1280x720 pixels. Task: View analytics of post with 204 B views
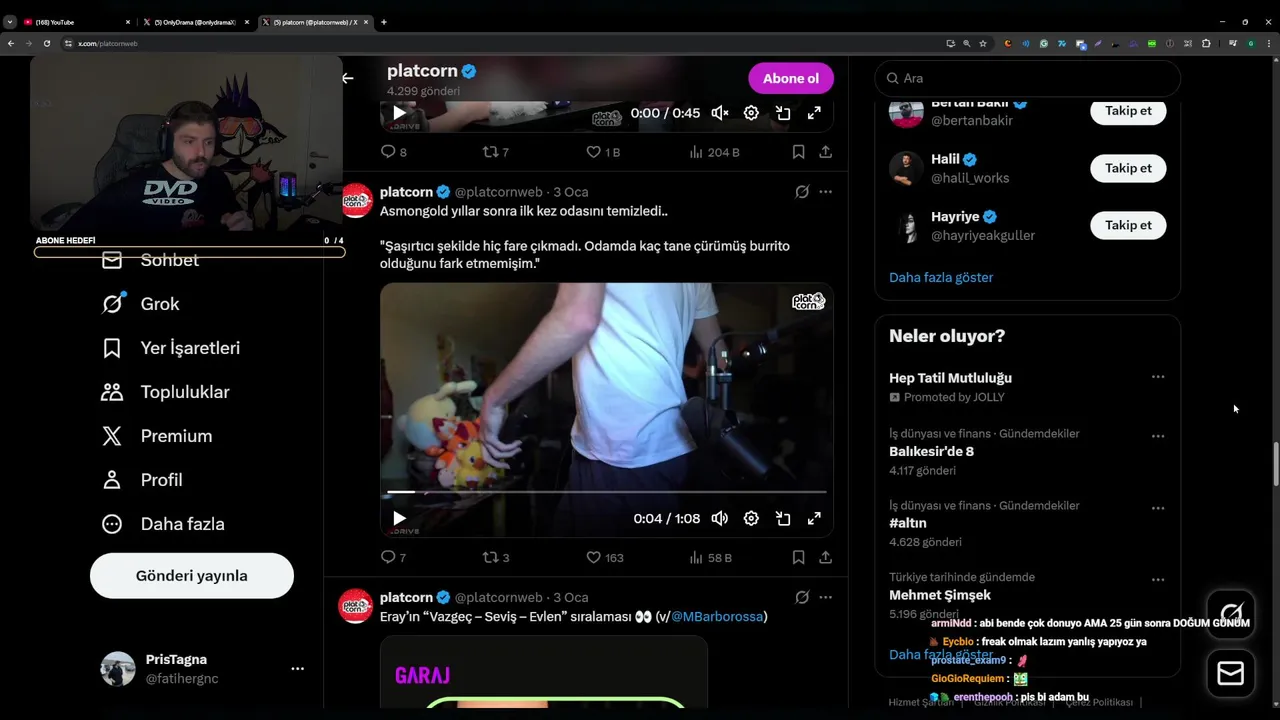click(714, 152)
